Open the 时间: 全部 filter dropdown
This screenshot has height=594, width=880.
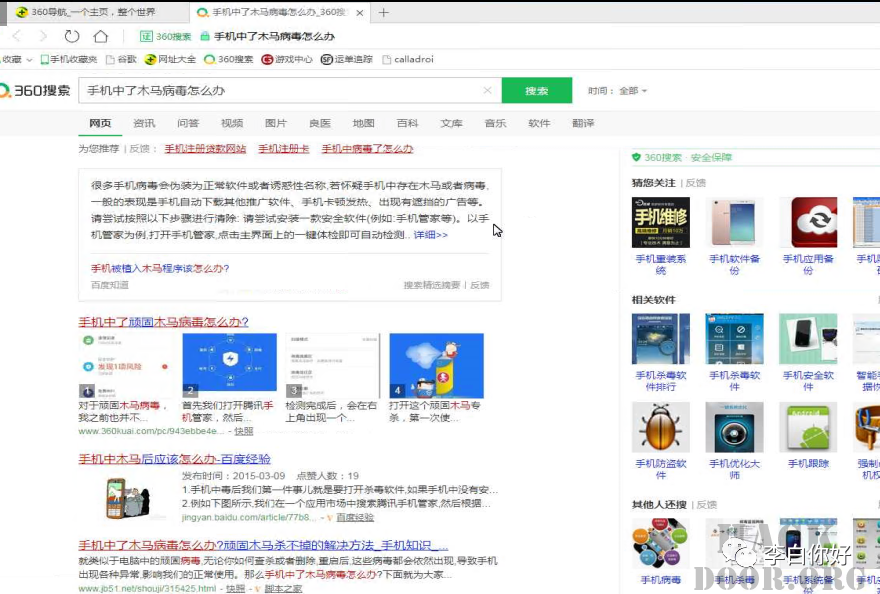617,90
